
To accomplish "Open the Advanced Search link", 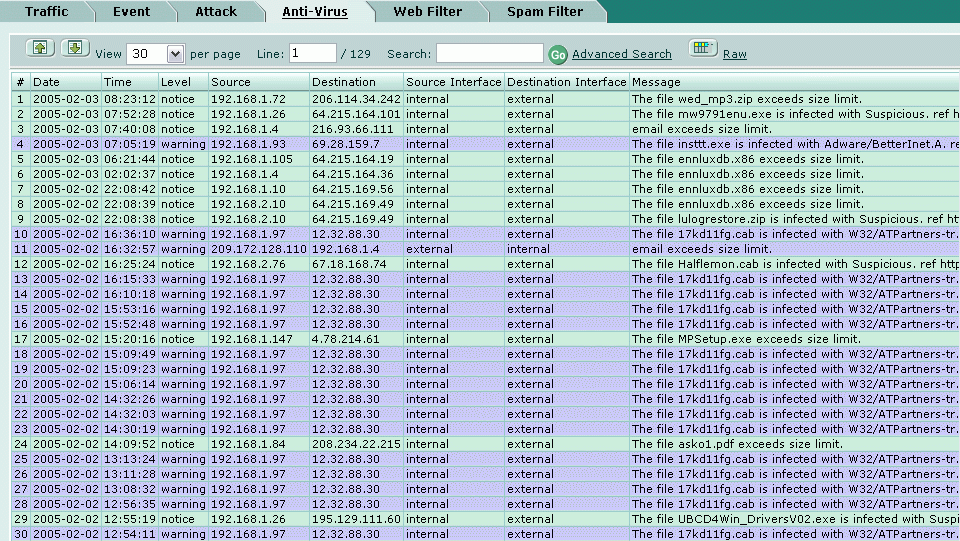I will (621, 54).
